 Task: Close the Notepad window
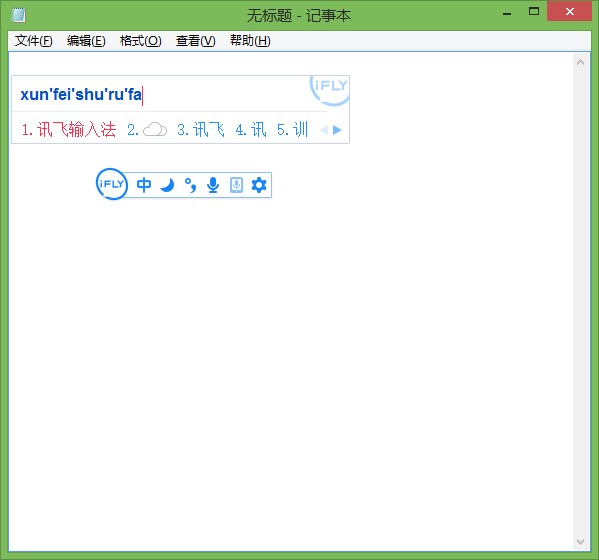570,11
